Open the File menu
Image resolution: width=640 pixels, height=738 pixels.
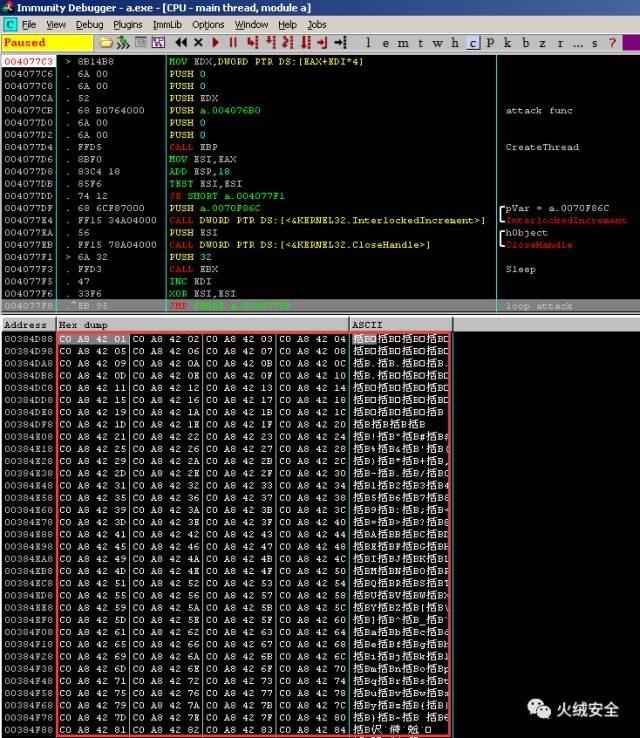pos(29,24)
